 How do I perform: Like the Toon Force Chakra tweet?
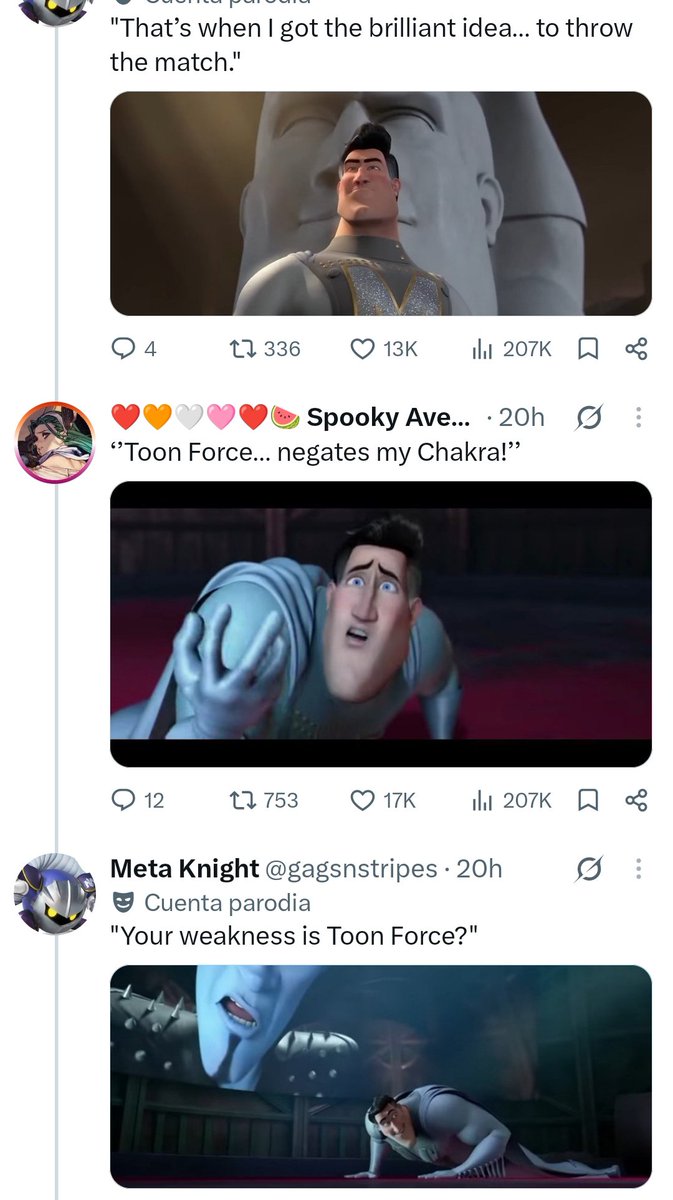tap(383, 800)
